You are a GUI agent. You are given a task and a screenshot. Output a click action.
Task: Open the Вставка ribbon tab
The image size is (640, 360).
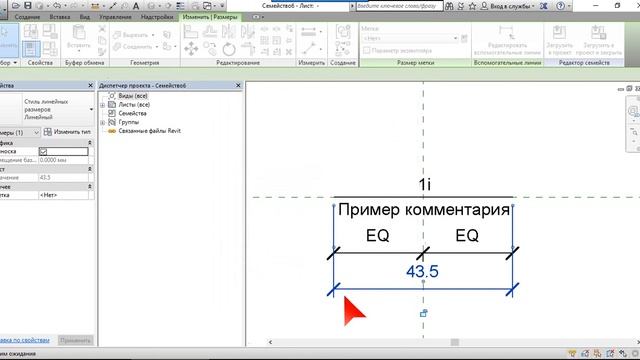pyautogui.click(x=60, y=17)
